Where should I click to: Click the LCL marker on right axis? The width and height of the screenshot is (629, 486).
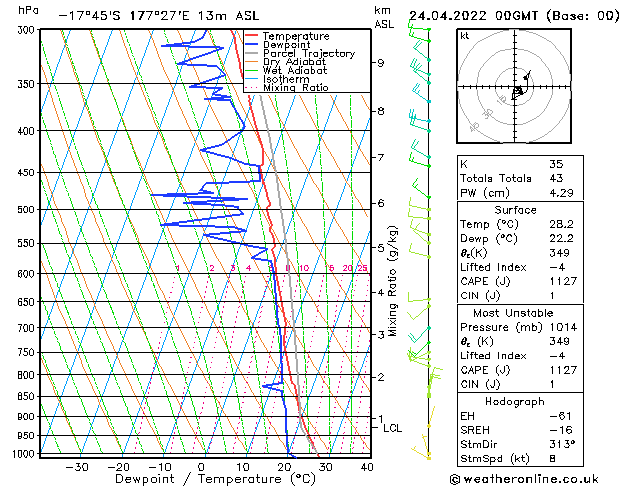coord(393,428)
